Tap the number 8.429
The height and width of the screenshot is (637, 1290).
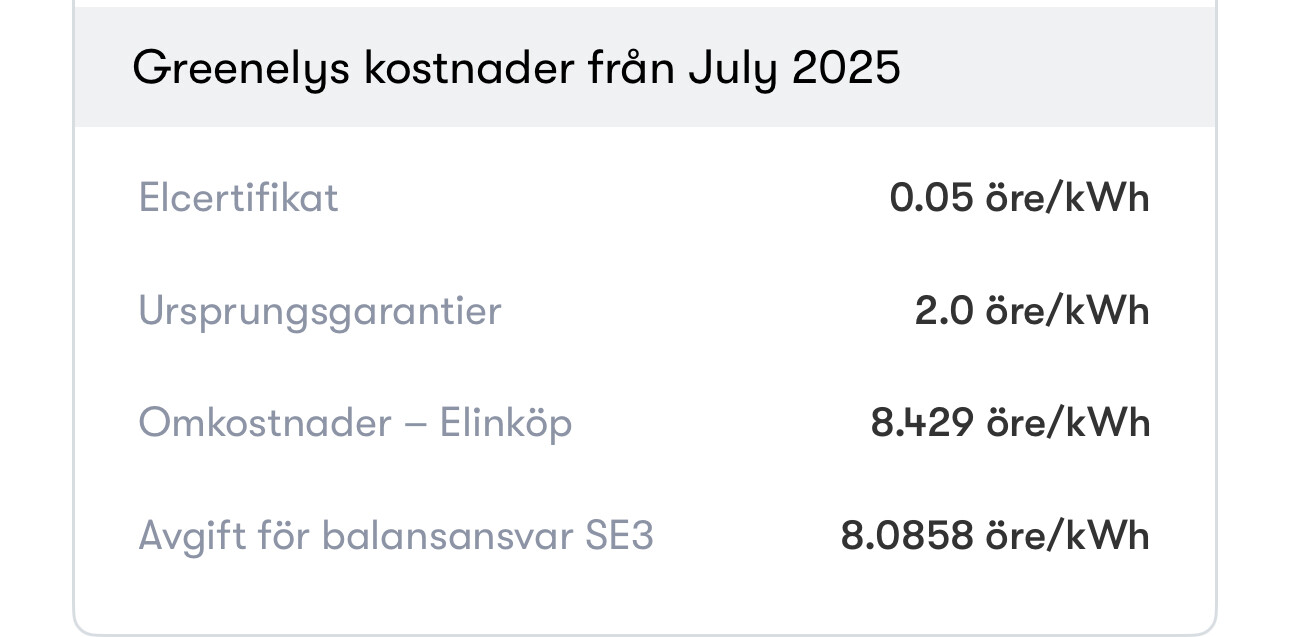click(x=922, y=423)
